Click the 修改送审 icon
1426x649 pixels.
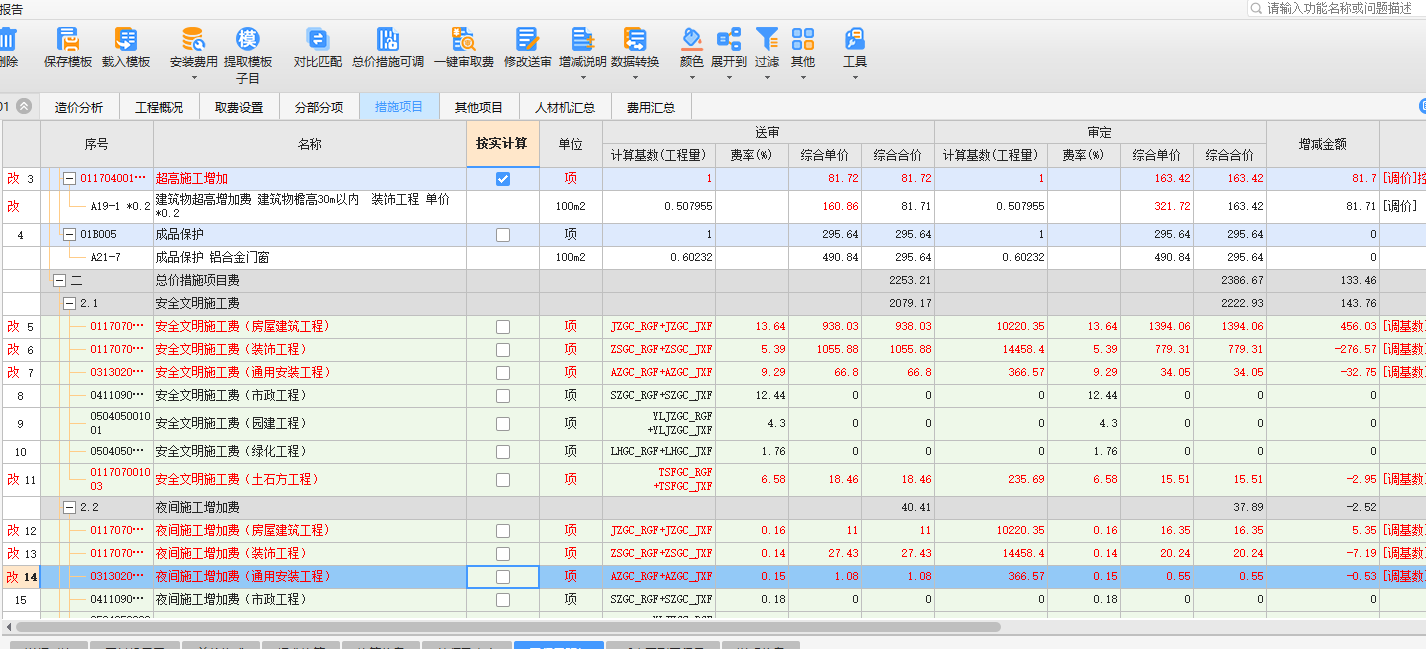pos(527,40)
